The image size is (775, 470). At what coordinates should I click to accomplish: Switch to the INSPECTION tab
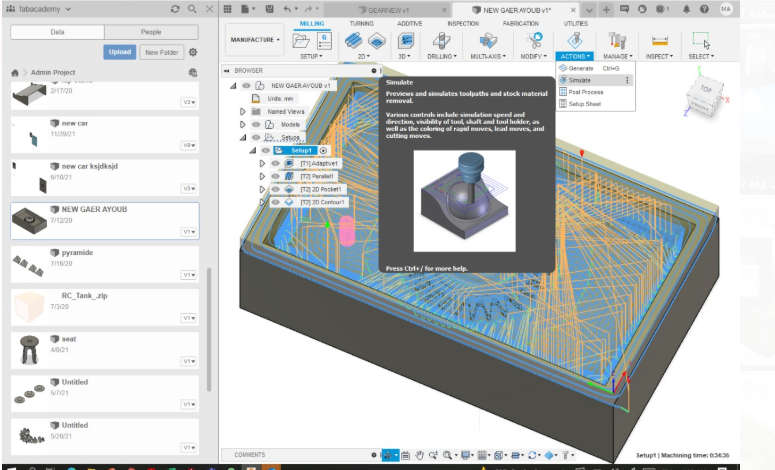pos(463,23)
